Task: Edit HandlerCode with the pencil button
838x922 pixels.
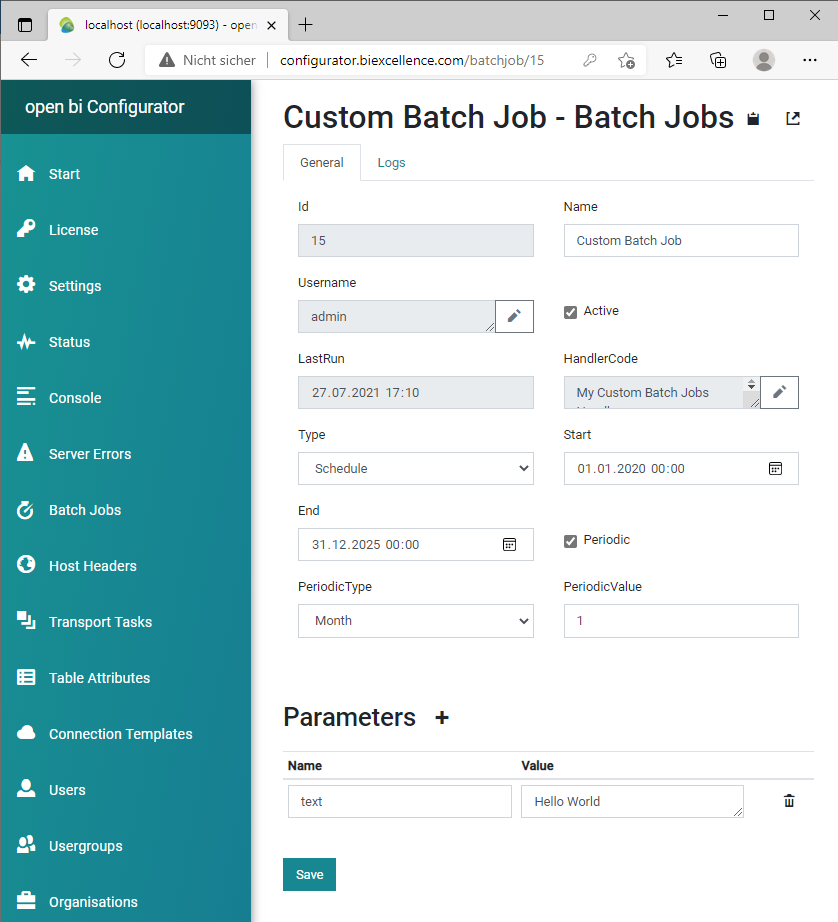Action: tap(779, 392)
